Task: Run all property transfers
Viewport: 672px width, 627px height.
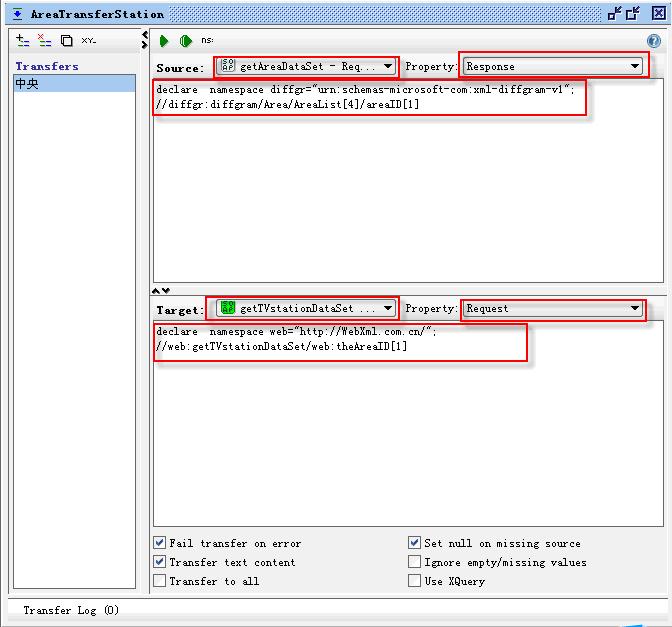Action: (x=185, y=41)
